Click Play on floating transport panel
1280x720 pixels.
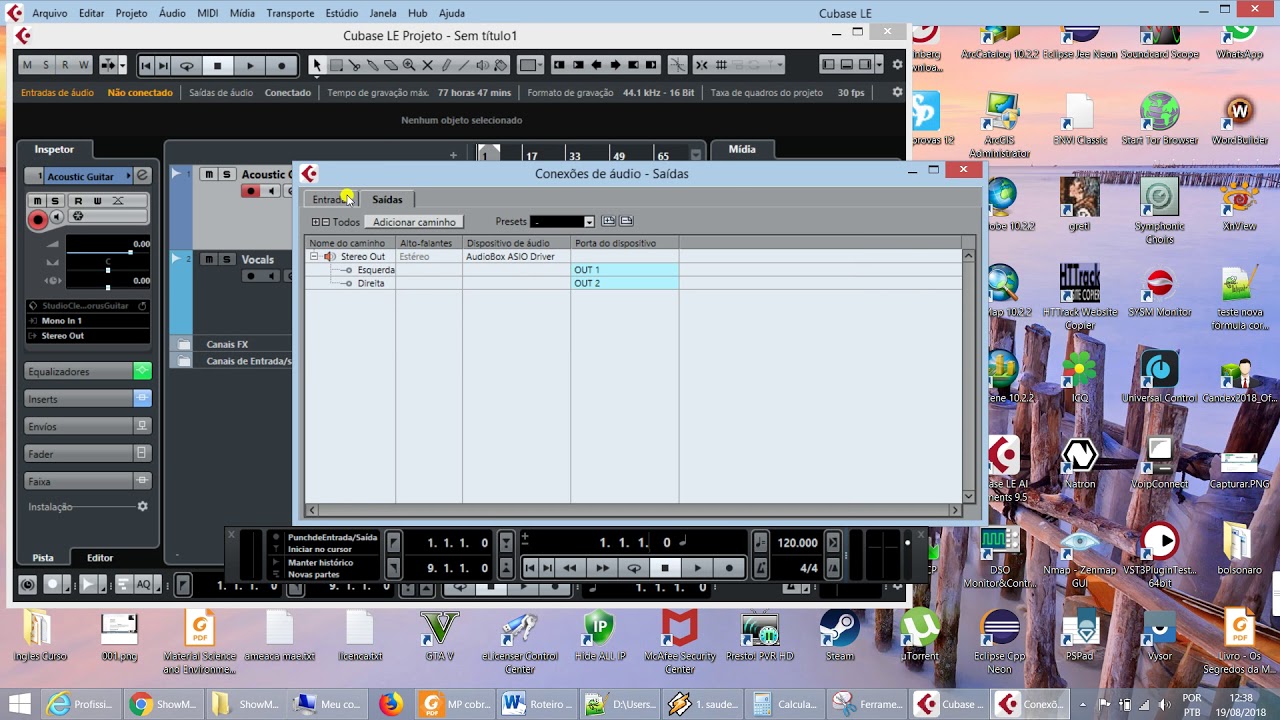697,568
